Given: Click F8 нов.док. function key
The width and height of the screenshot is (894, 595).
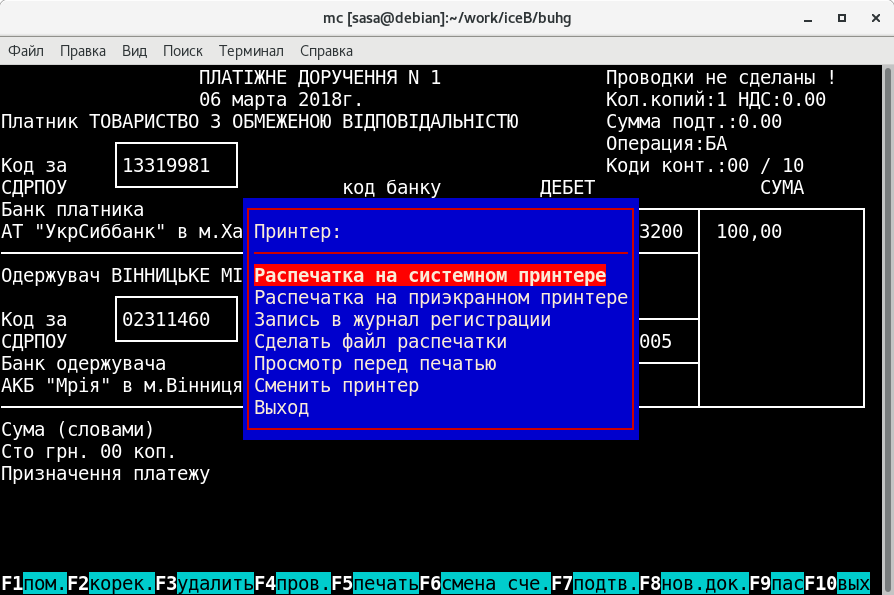Looking at the screenshot, I should click(x=694, y=584).
